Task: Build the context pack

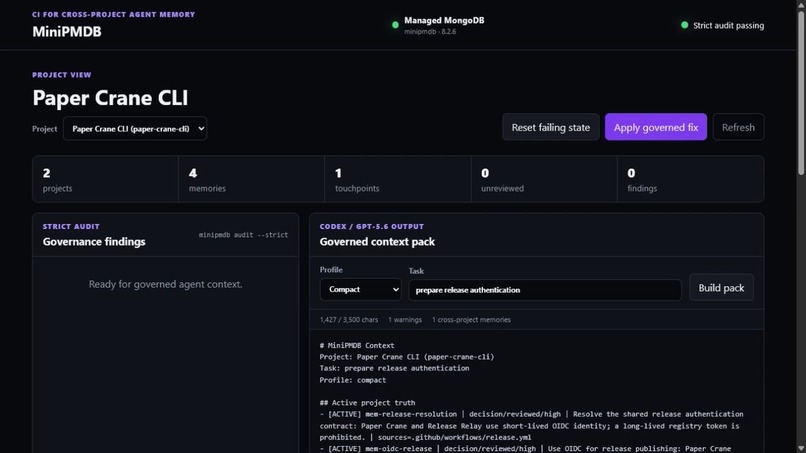Action: [x=721, y=288]
